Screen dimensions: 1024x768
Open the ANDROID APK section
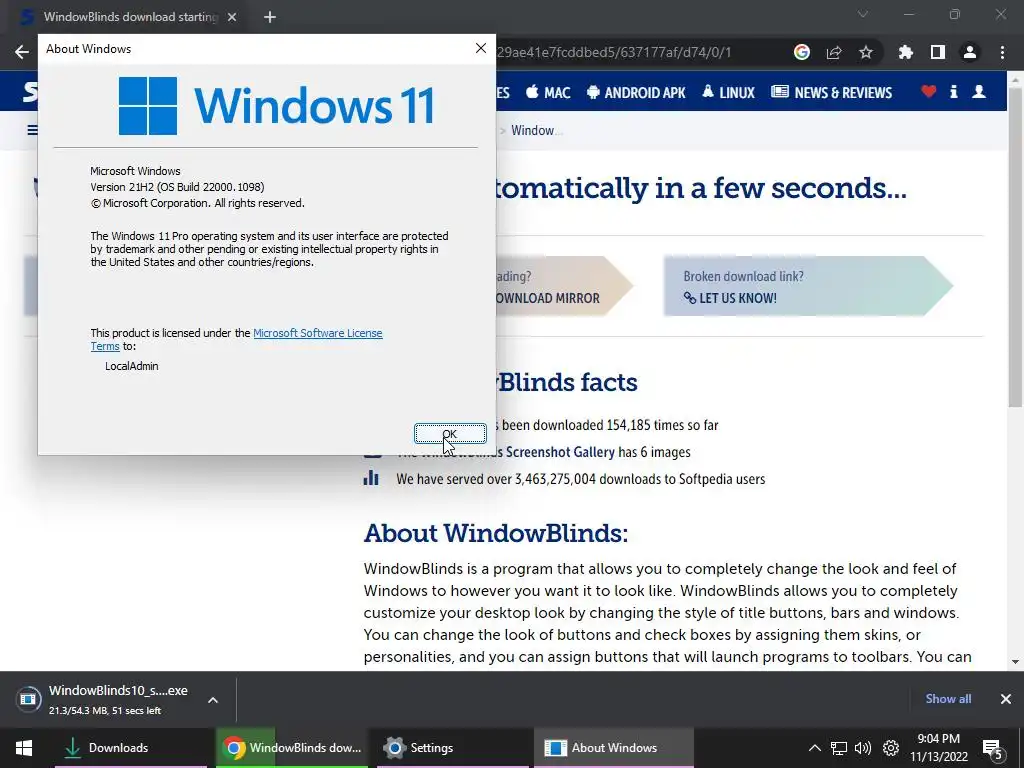pos(636,93)
